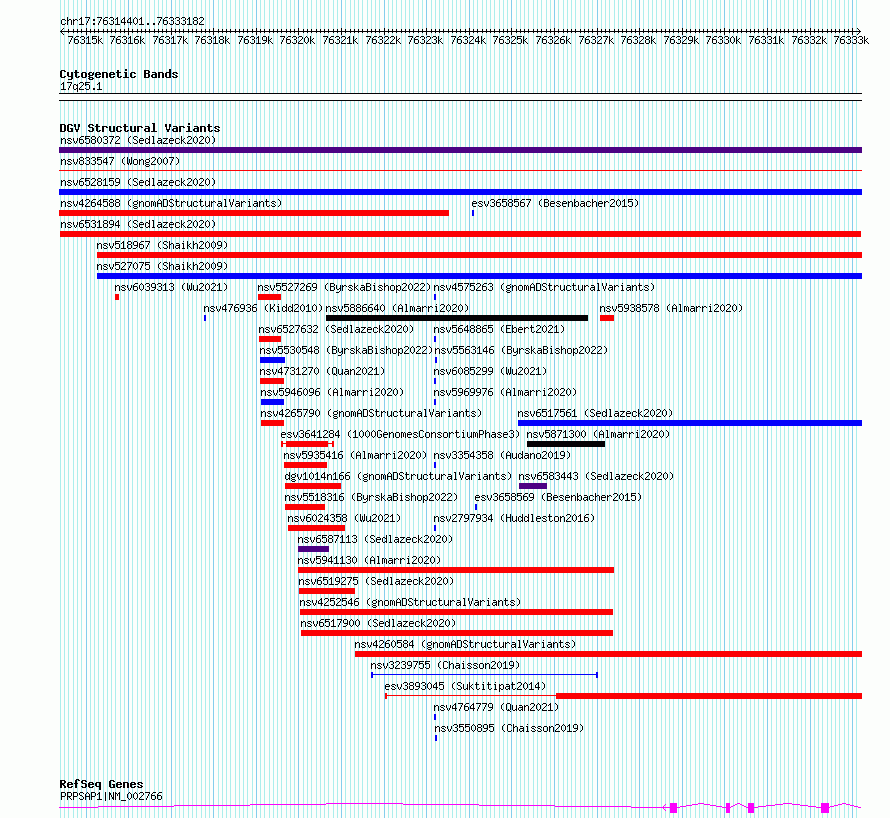Click nsv5946096 (Almarri2020) label

pyautogui.click(x=332, y=392)
